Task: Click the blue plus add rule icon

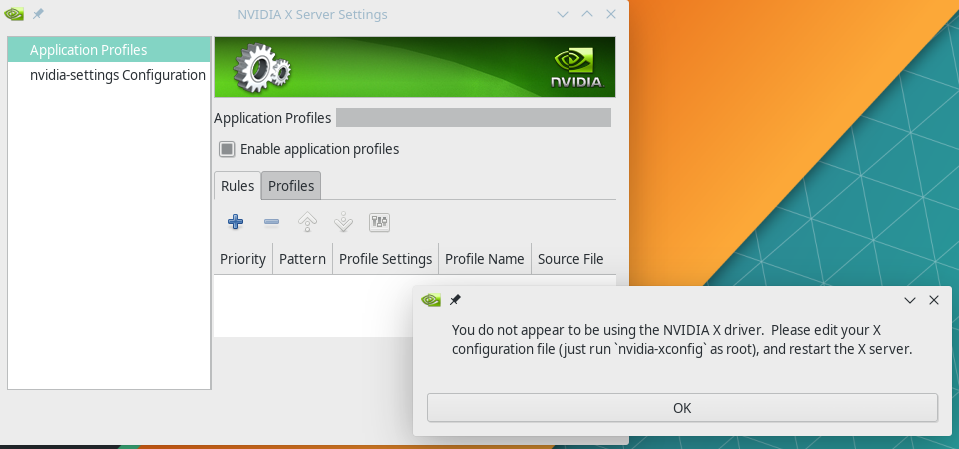Action: (x=235, y=222)
